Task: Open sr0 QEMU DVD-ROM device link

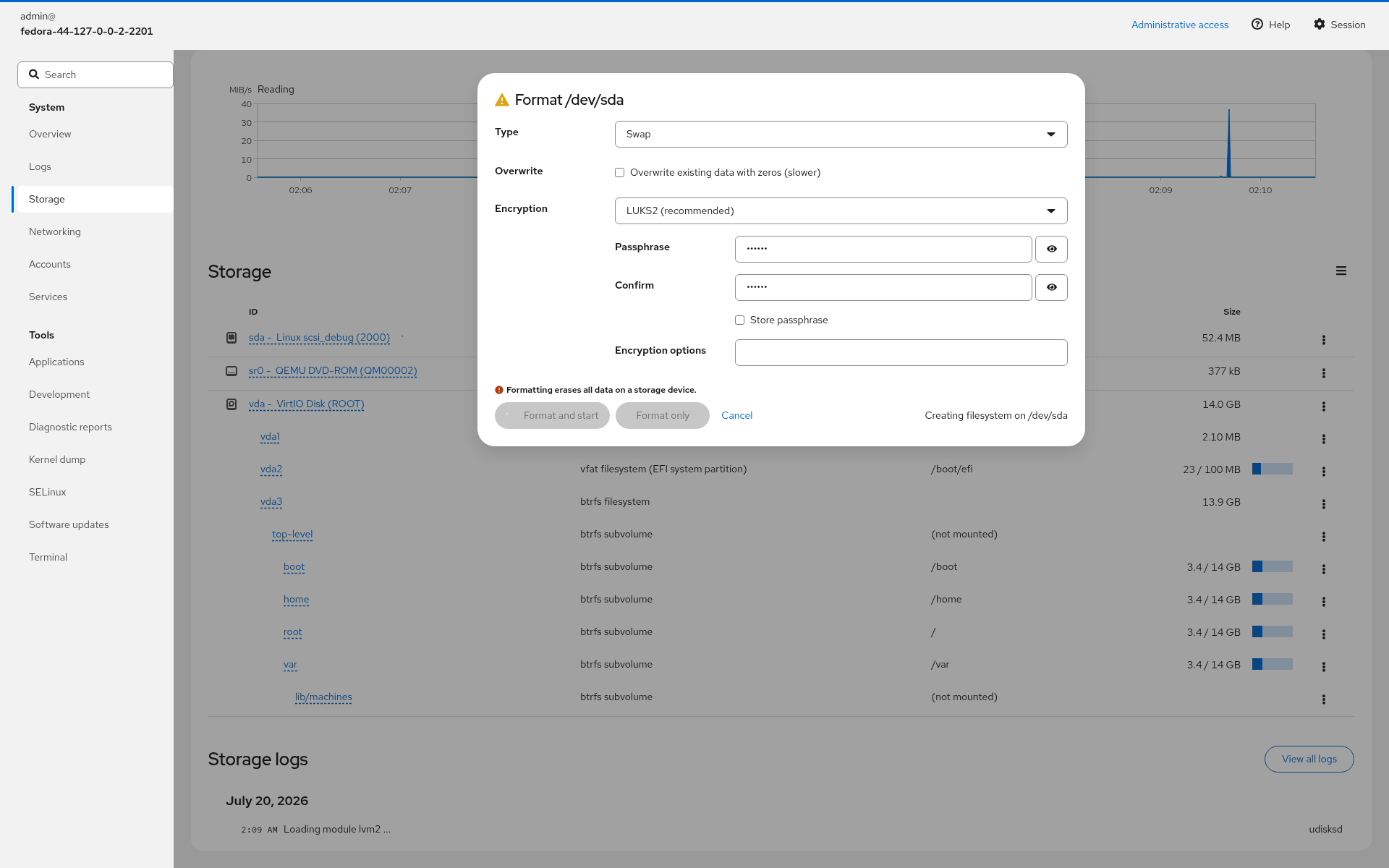Action: [x=333, y=370]
